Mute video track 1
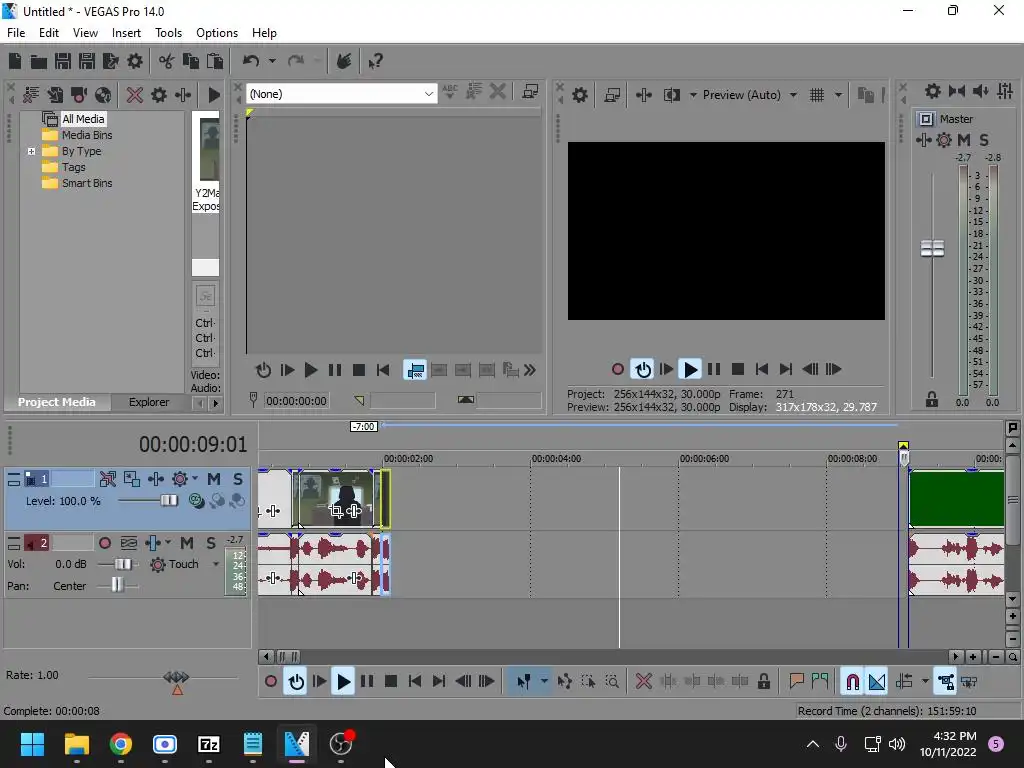Image resolution: width=1024 pixels, height=768 pixels. click(214, 479)
